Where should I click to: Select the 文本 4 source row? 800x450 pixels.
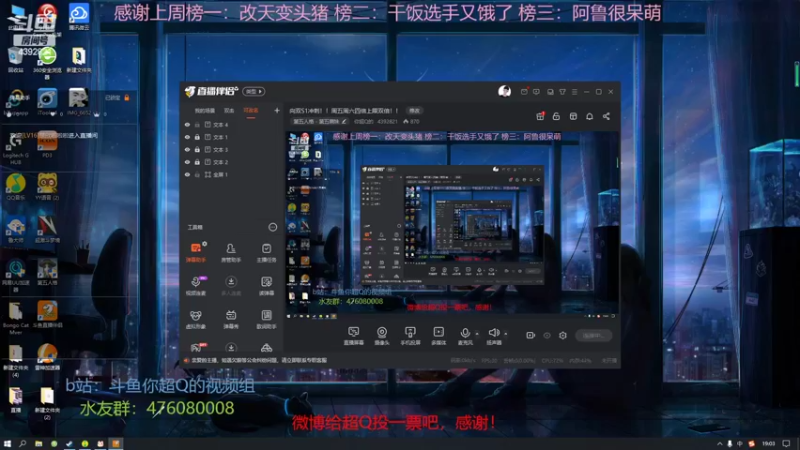tap(232, 124)
